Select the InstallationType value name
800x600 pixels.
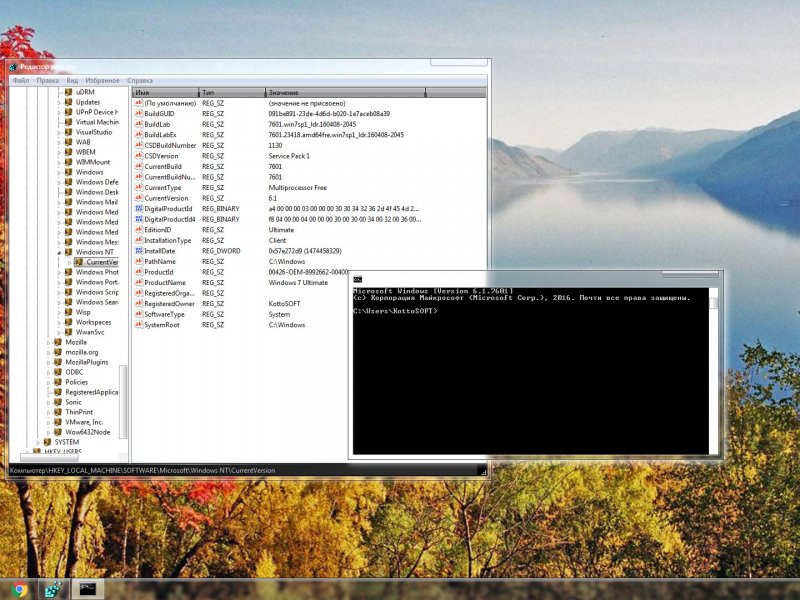click(167, 240)
